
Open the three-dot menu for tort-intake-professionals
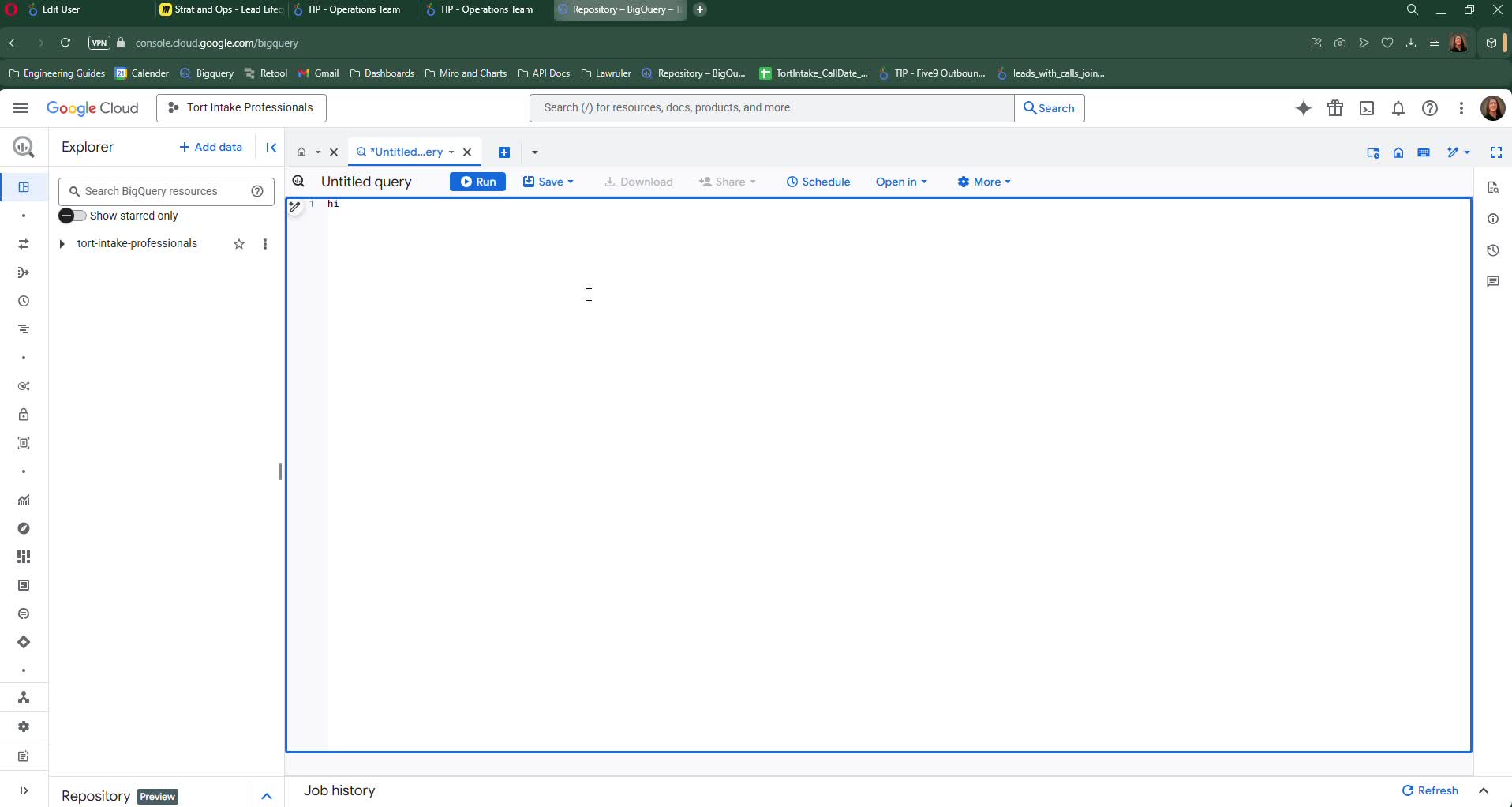click(x=265, y=244)
